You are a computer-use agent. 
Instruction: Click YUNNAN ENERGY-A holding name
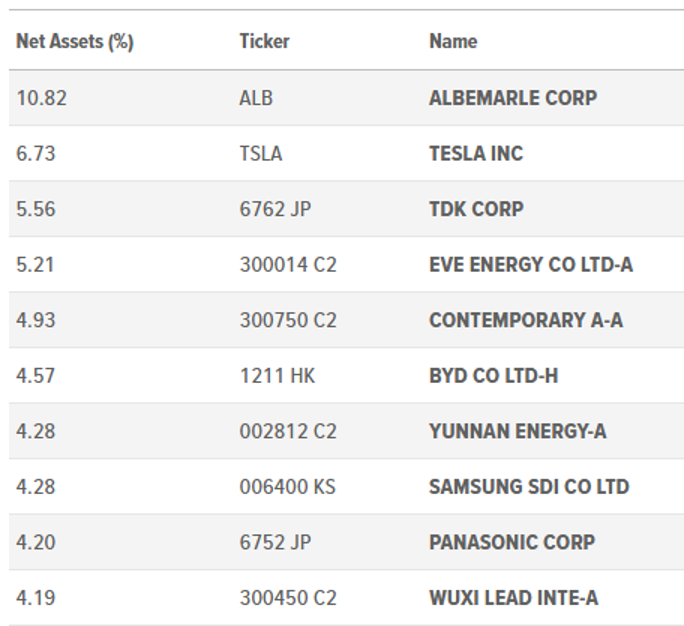pos(517,432)
